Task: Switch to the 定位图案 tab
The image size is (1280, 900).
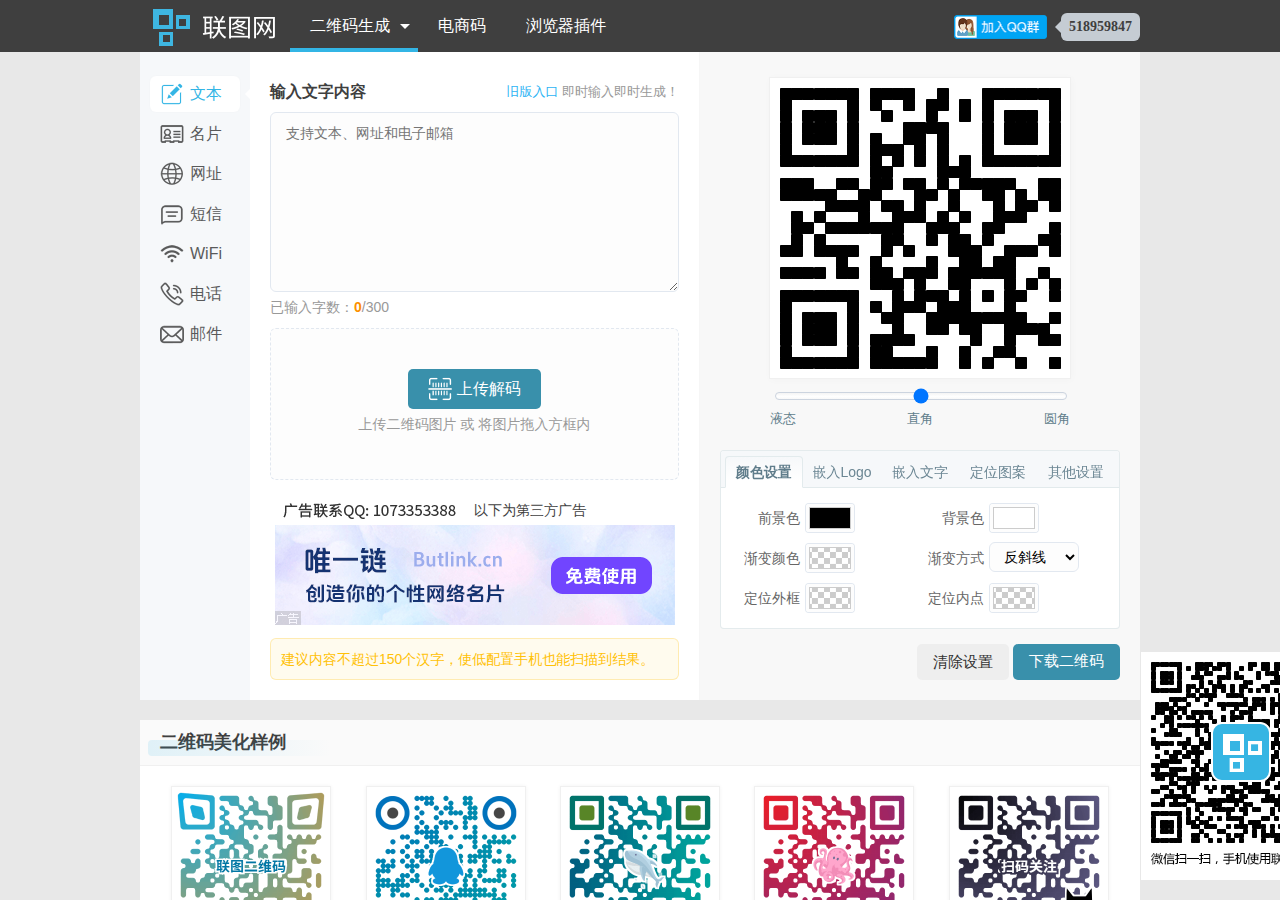Action: point(998,472)
